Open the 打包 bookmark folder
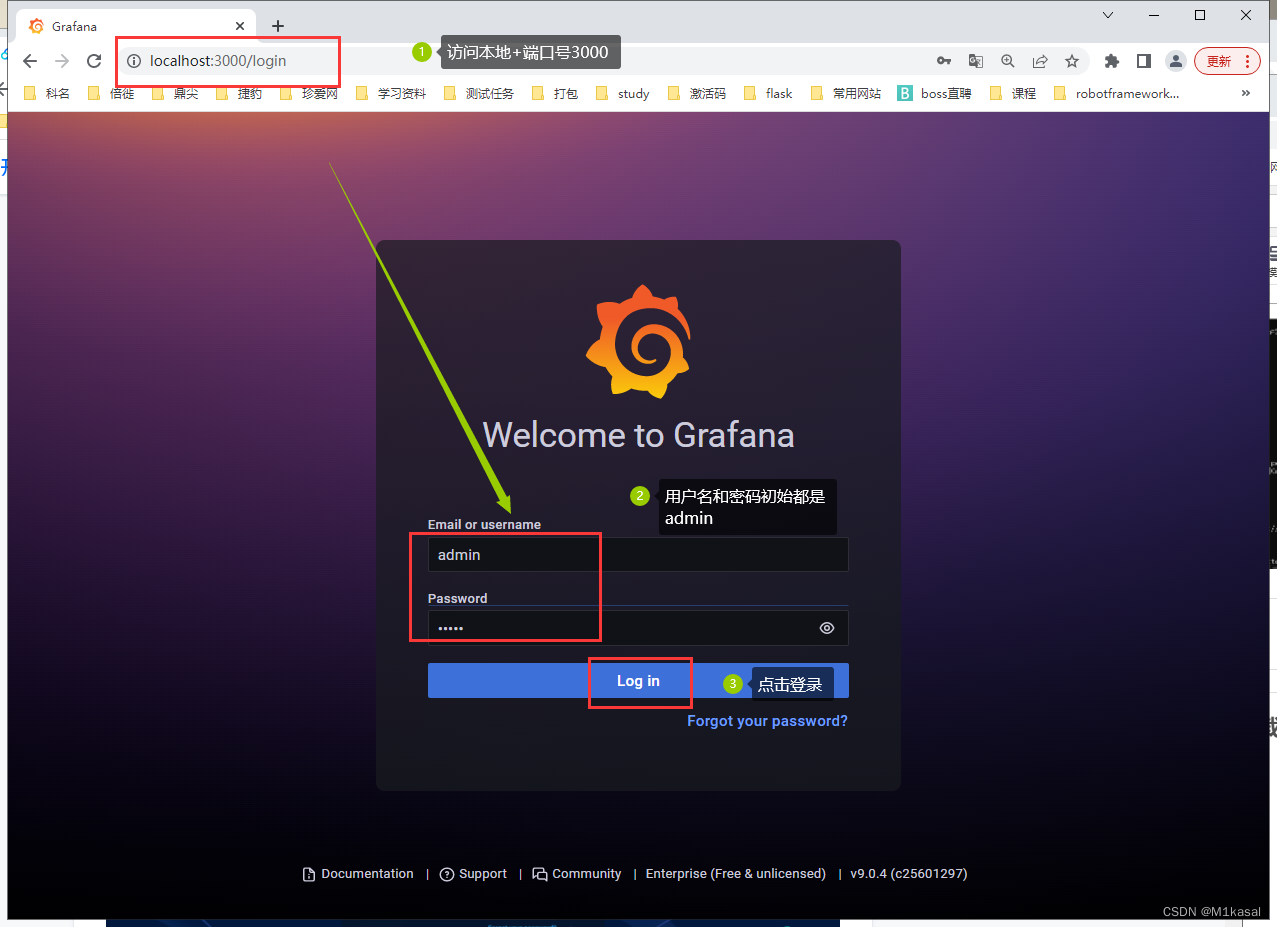The width and height of the screenshot is (1277, 927). point(555,93)
